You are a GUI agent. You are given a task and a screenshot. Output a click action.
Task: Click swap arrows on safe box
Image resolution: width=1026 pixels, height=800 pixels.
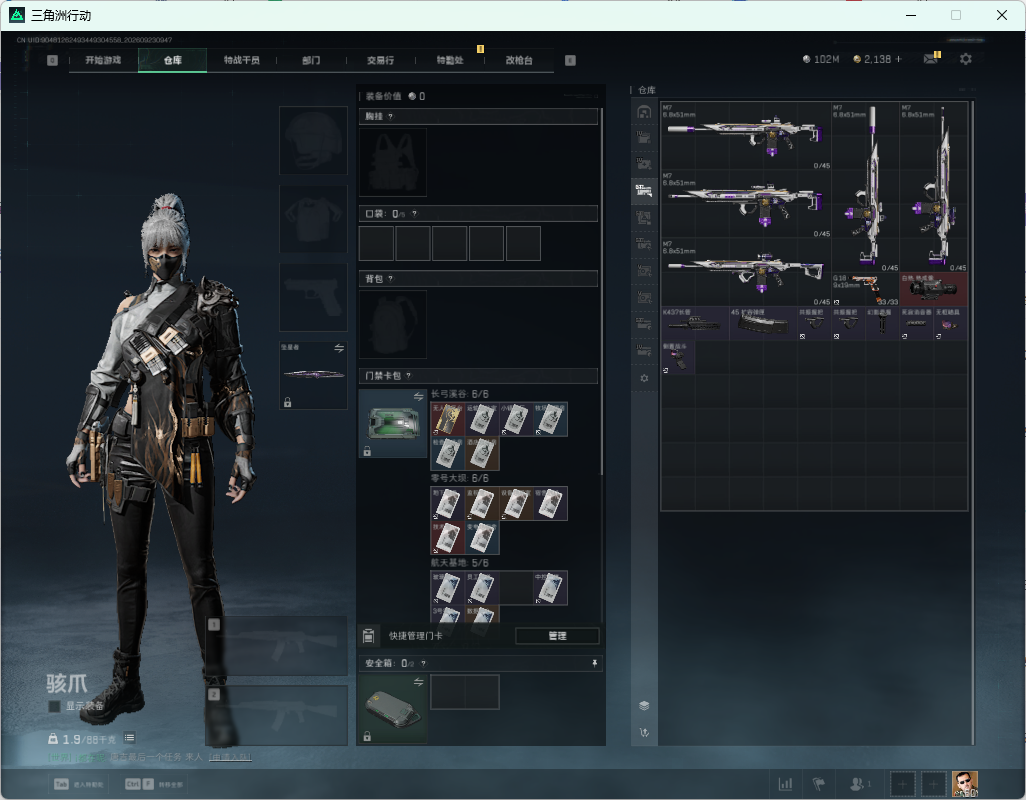point(418,682)
